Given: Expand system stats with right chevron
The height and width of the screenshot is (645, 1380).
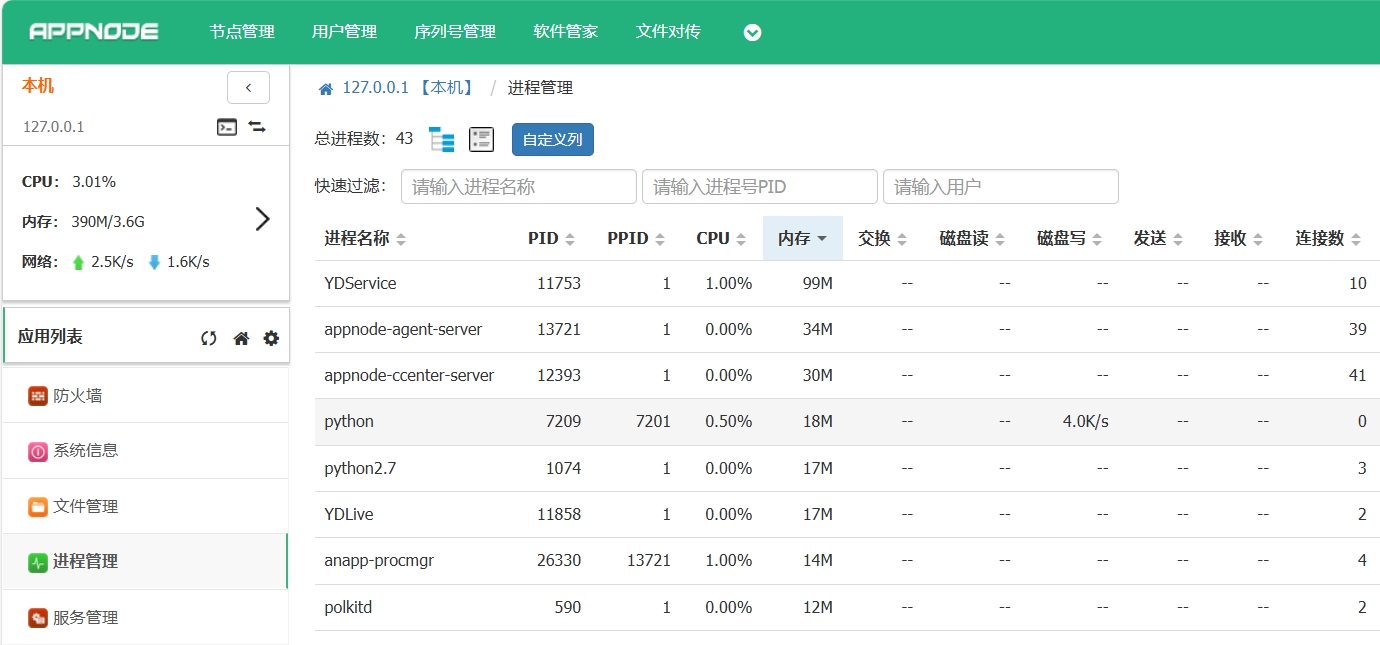Looking at the screenshot, I should [x=262, y=219].
